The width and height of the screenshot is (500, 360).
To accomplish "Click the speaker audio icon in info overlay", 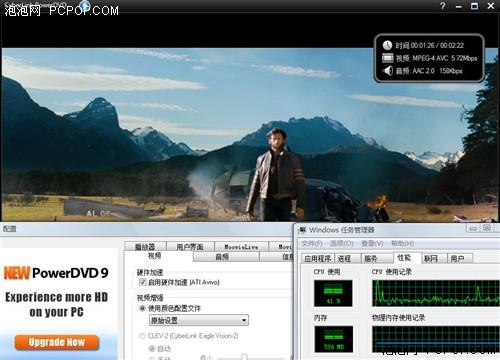I will click(x=387, y=71).
